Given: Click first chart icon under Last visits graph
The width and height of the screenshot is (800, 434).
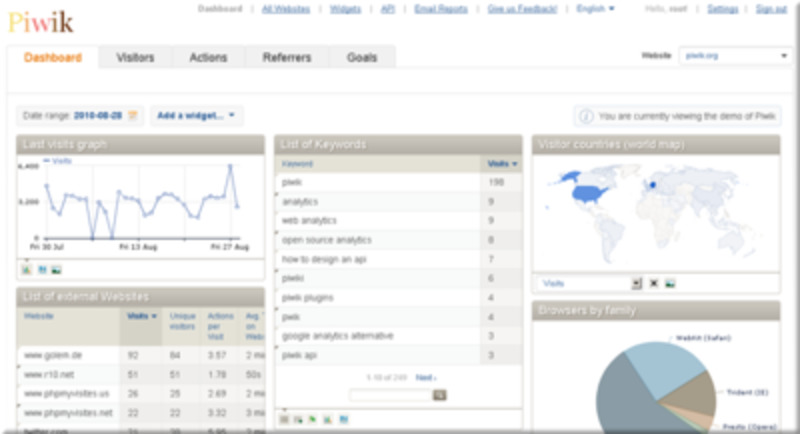Looking at the screenshot, I should (x=27, y=269).
